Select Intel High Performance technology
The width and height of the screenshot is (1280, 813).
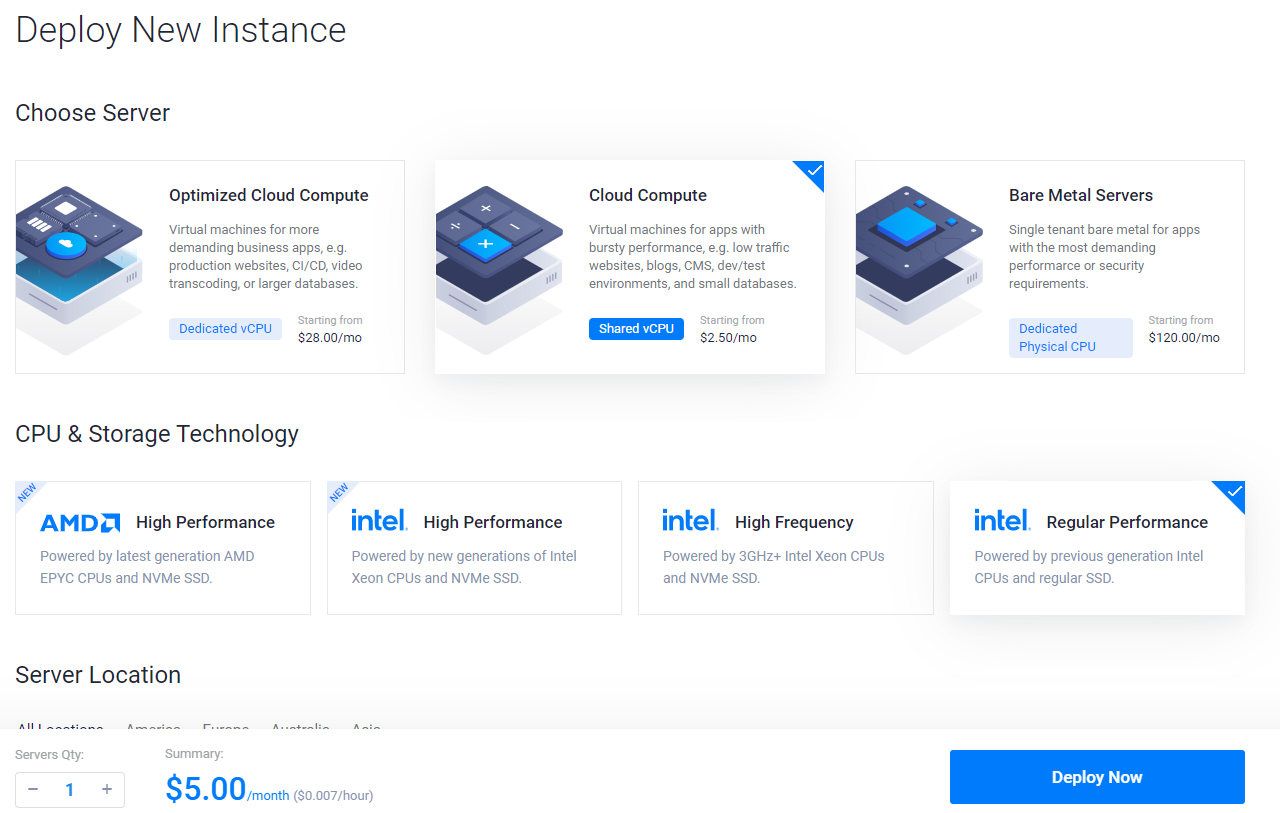tap(474, 548)
